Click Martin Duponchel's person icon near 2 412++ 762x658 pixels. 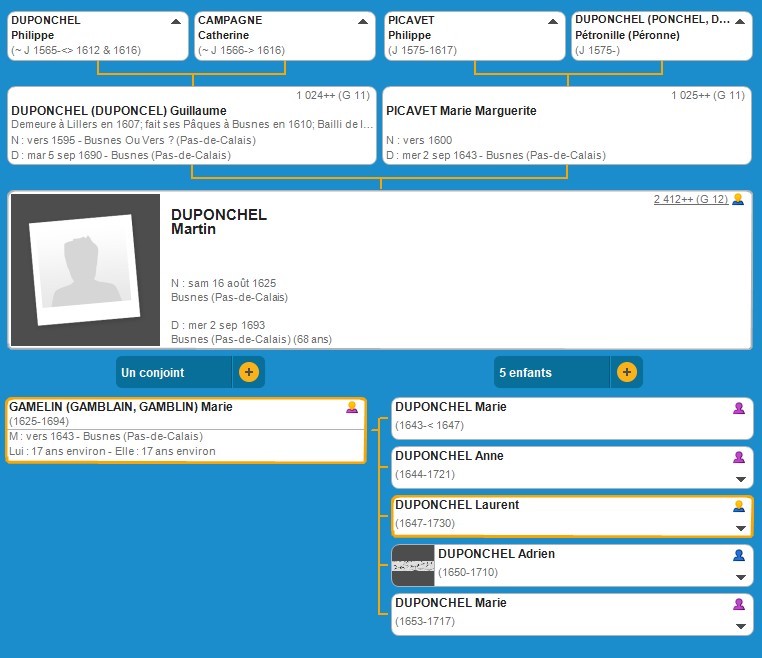738,199
